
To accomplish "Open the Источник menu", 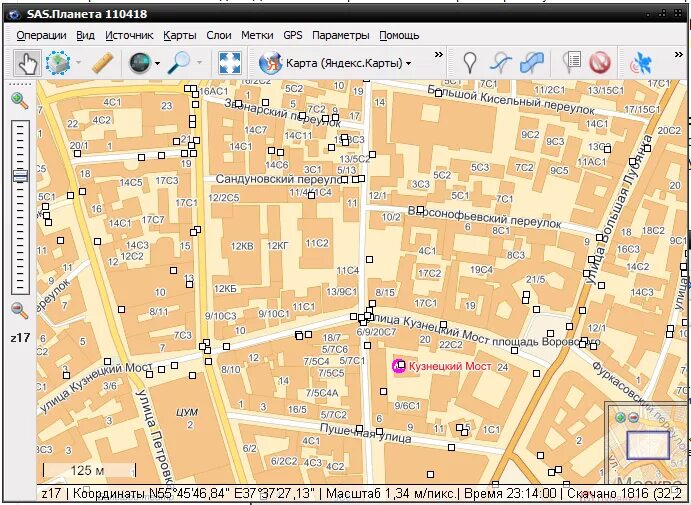I will coord(129,35).
